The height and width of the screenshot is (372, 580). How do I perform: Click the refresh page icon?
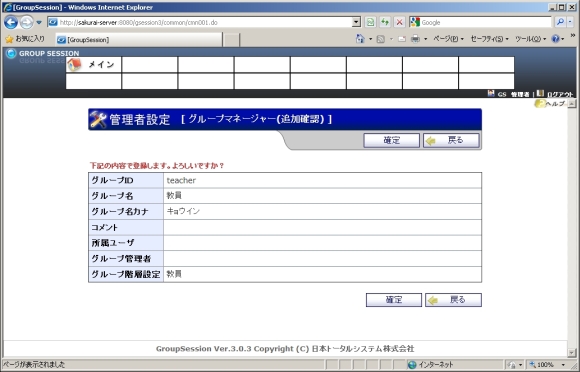point(385,22)
